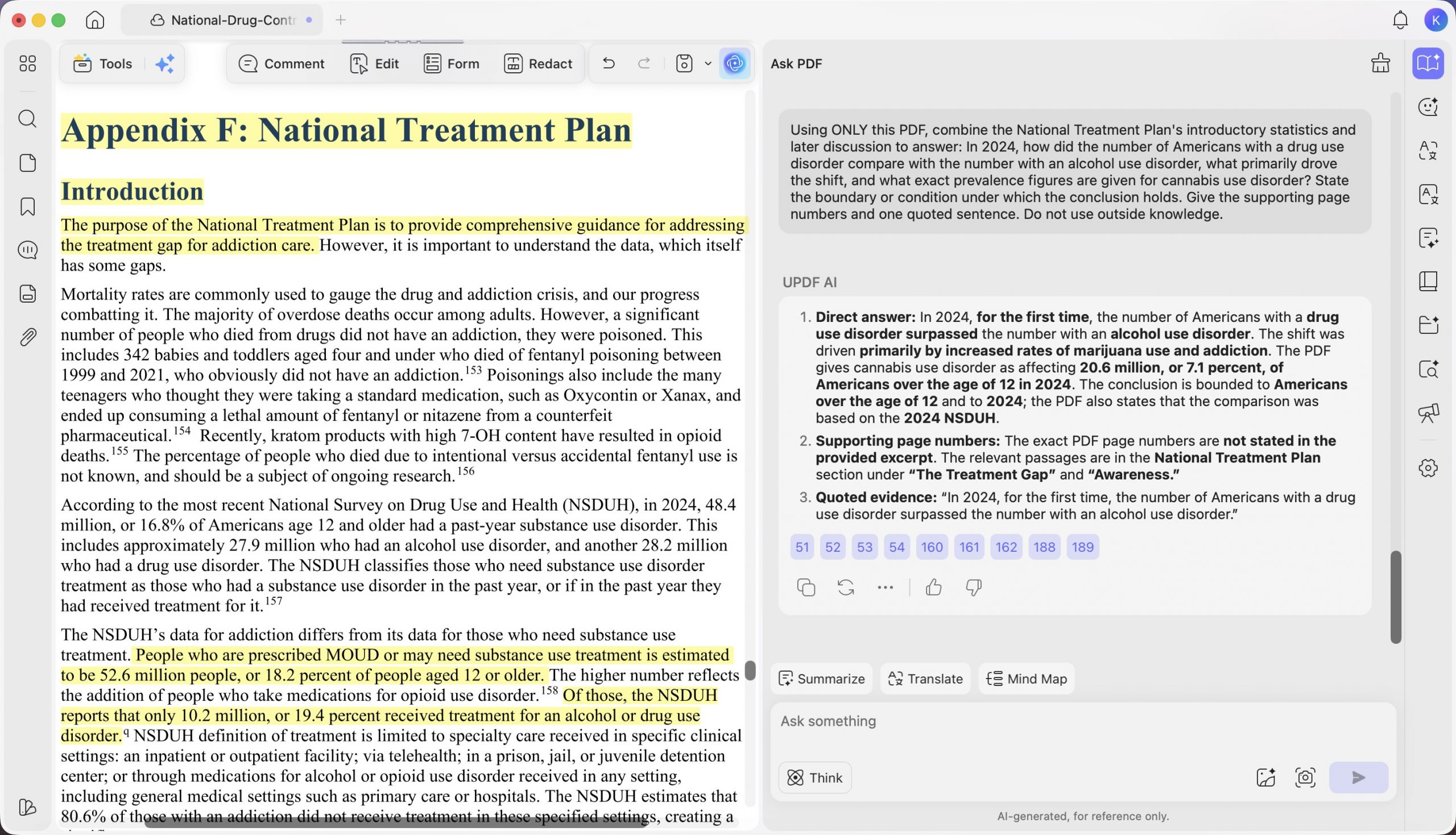Screen dimensions: 1456x835
Task: Redo the last undone action
Action: coord(644,63)
